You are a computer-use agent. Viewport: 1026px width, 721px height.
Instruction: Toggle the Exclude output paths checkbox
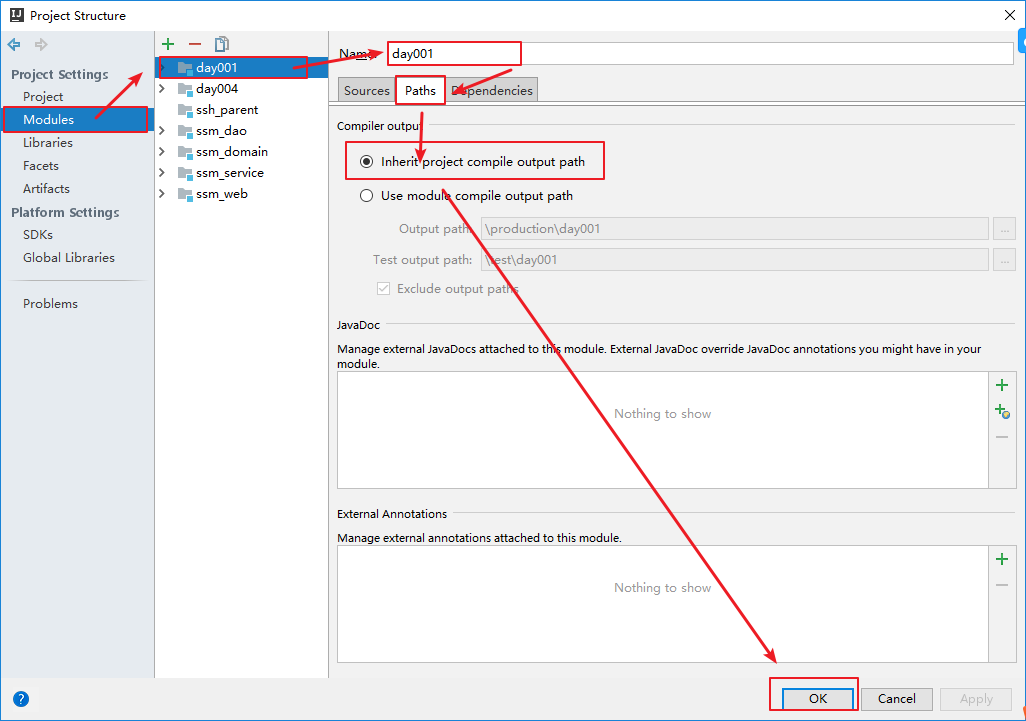tap(383, 288)
